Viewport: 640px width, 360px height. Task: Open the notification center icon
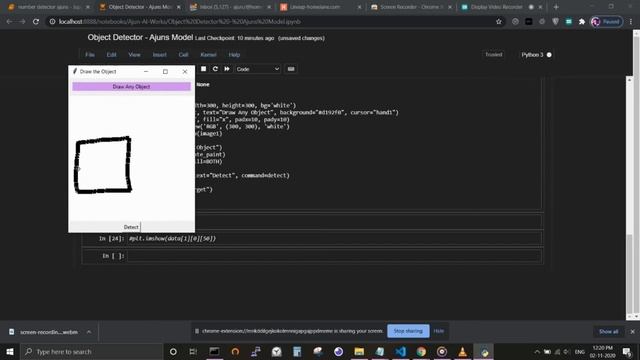point(627,351)
